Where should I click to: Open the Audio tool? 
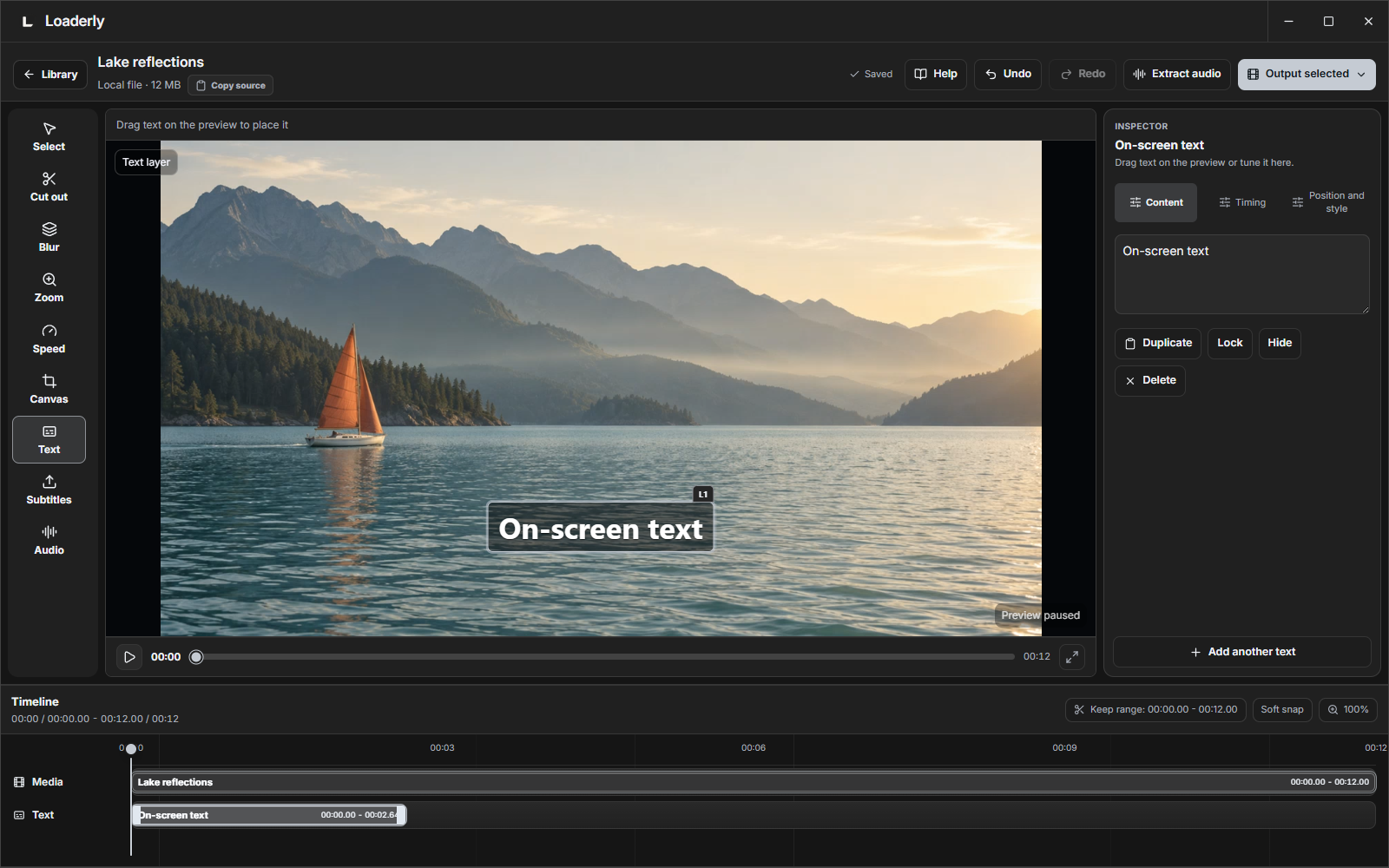tap(49, 541)
